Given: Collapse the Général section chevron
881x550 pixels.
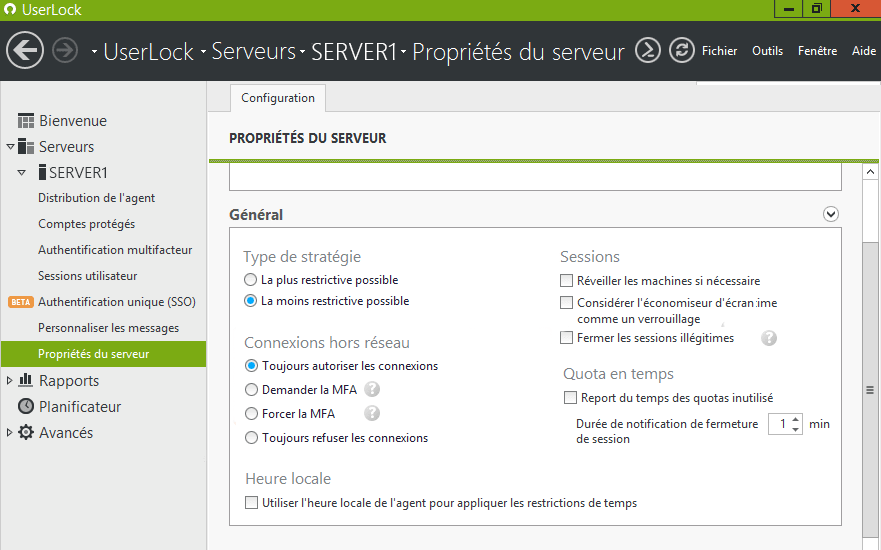Looking at the screenshot, I should [830, 214].
